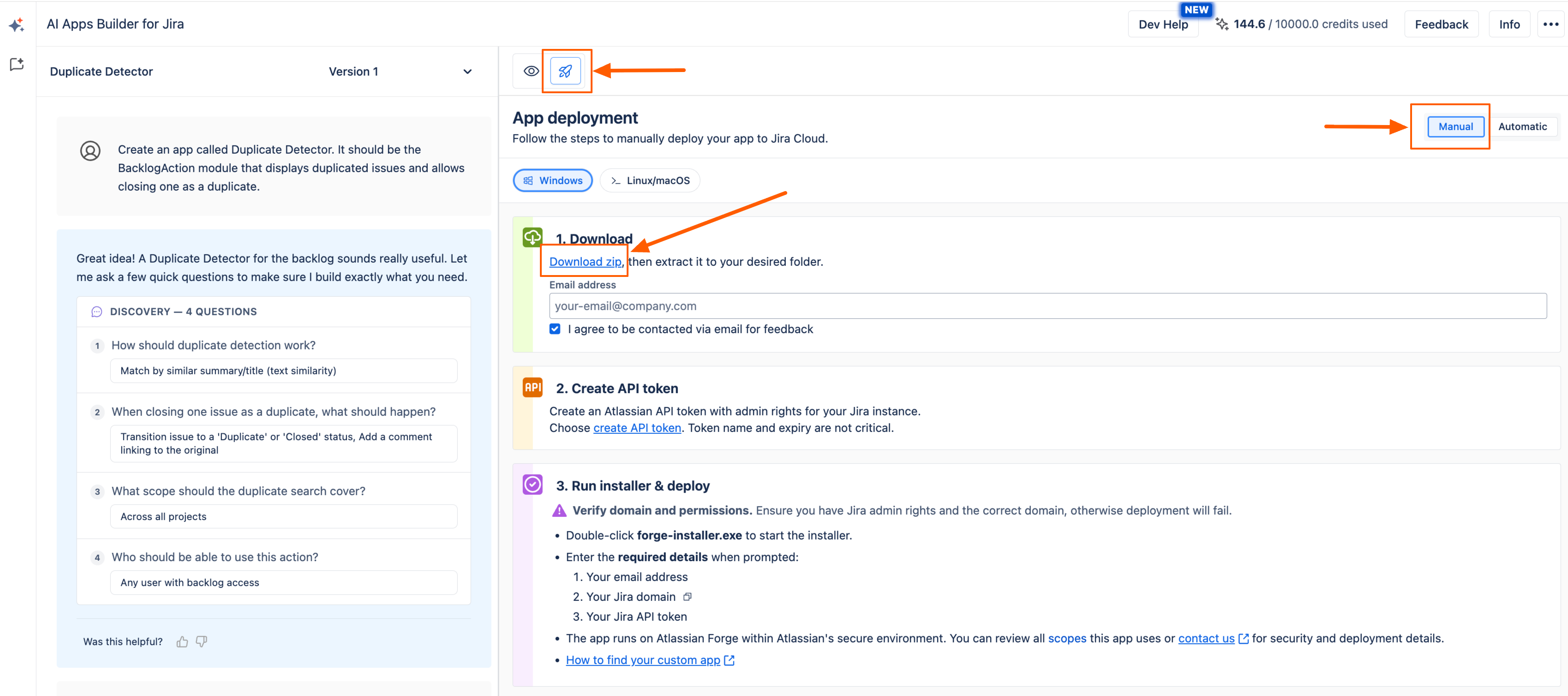Select the Linux/macOS platform tab
The height and width of the screenshot is (696, 1568).
[649, 180]
